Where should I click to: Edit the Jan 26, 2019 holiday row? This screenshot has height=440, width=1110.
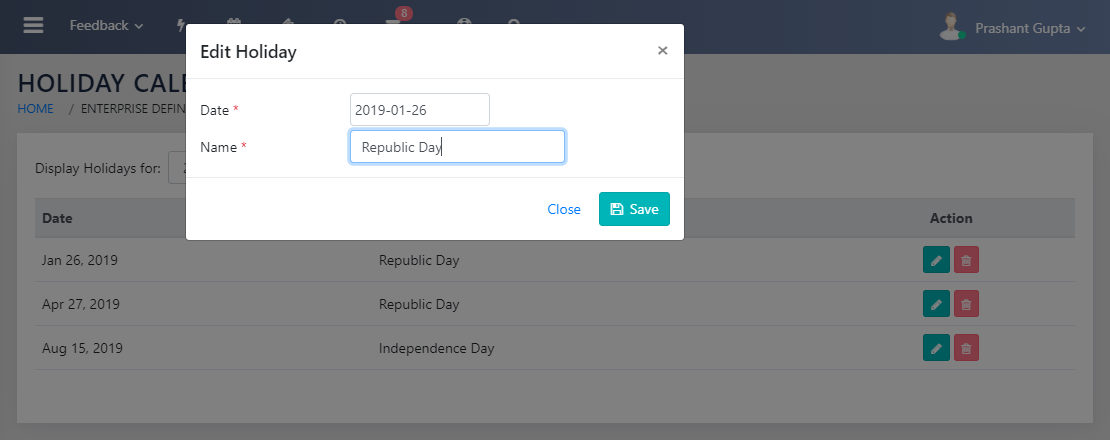click(935, 261)
